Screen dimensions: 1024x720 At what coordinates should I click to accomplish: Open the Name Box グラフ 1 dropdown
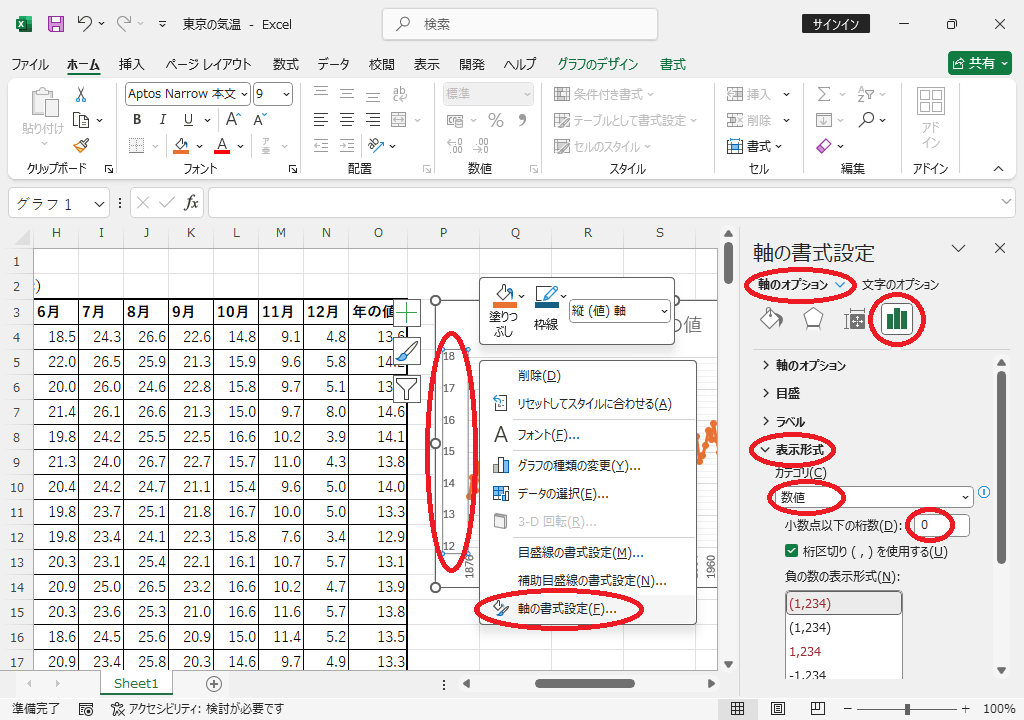tap(99, 204)
